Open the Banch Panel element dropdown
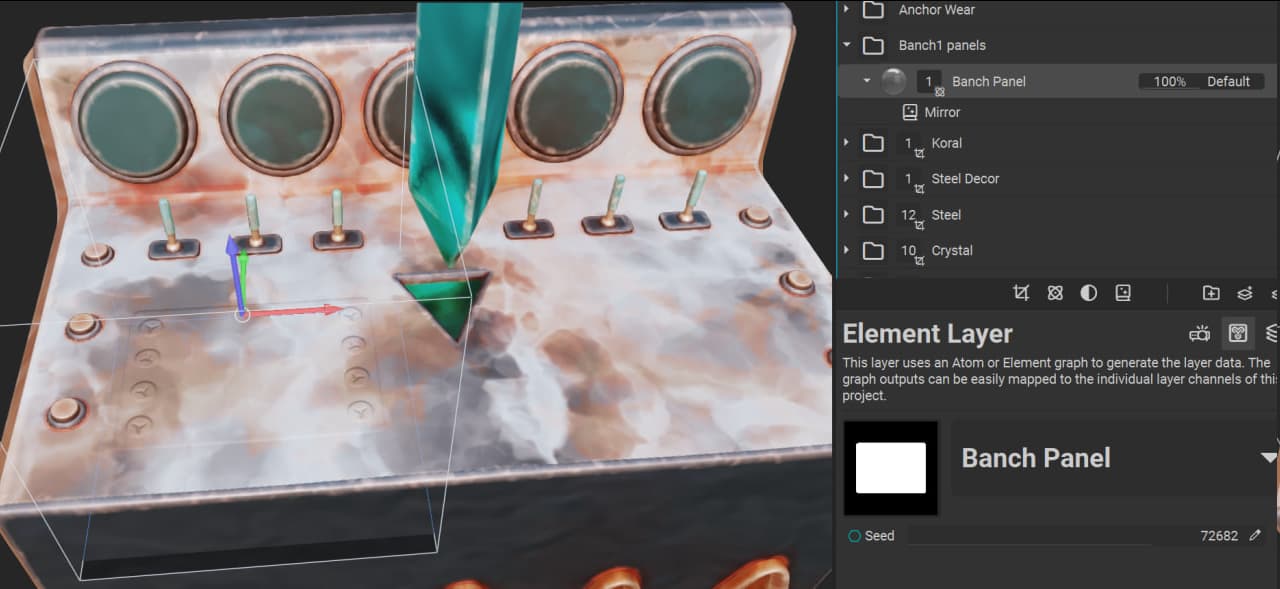This screenshot has height=589, width=1280. pos(1268,458)
